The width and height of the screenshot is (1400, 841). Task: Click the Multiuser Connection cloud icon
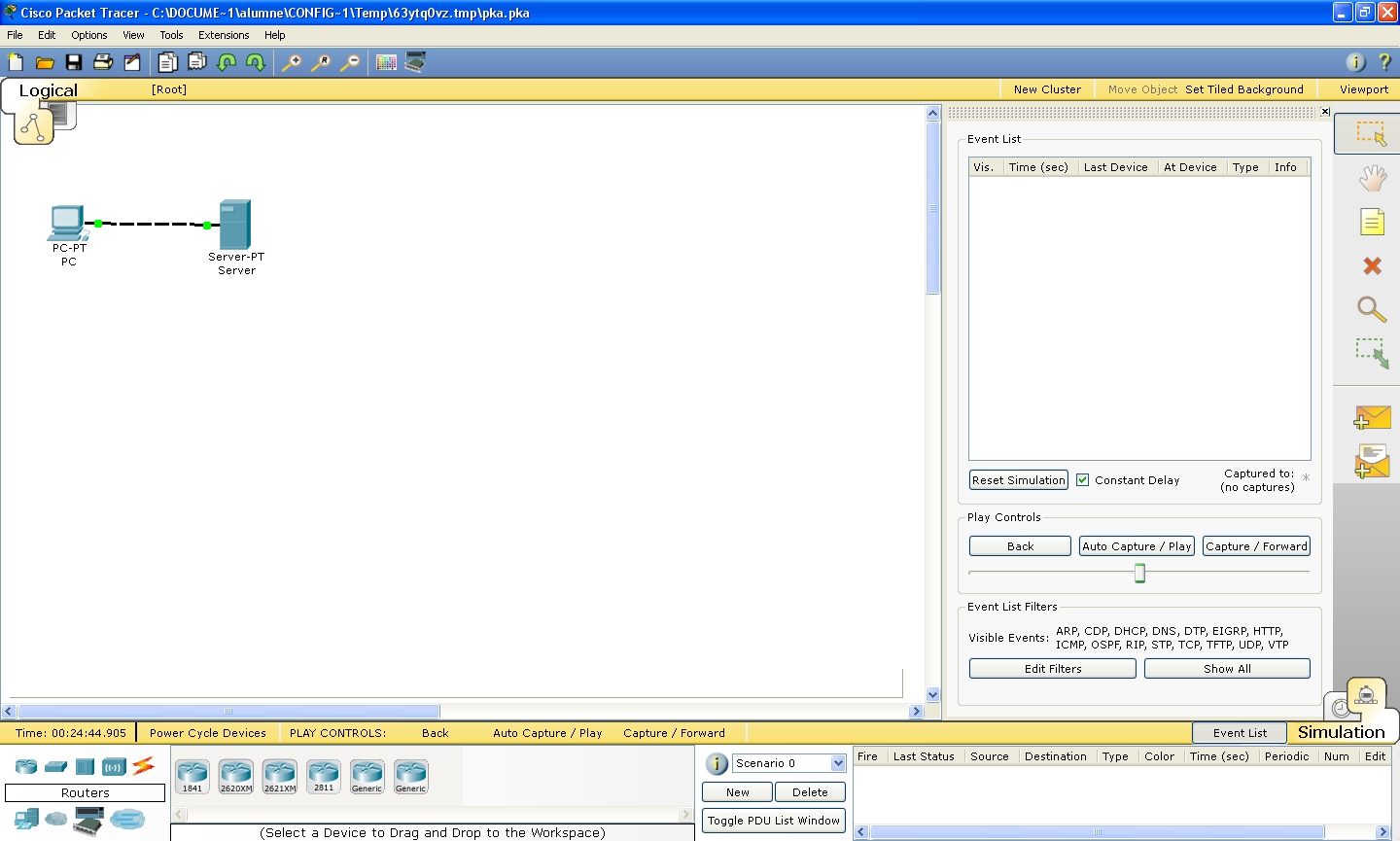[x=127, y=820]
